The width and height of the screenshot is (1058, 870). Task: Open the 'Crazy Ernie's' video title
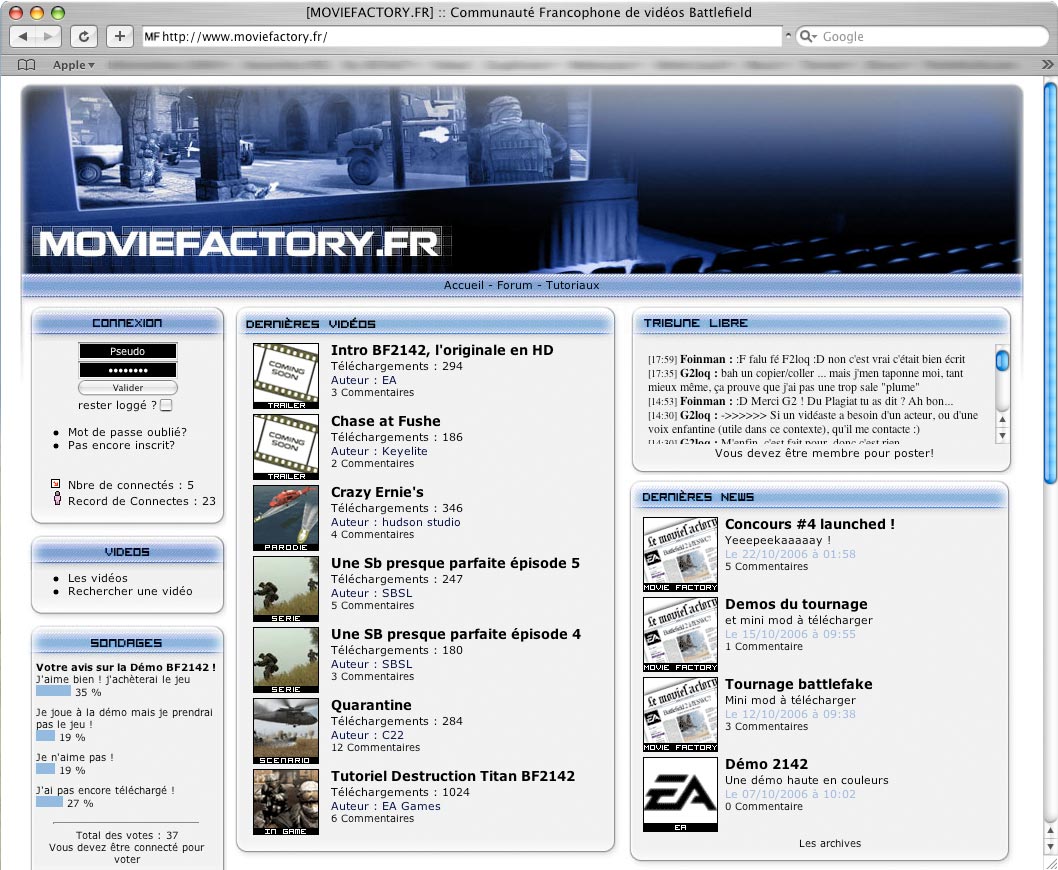coord(377,492)
